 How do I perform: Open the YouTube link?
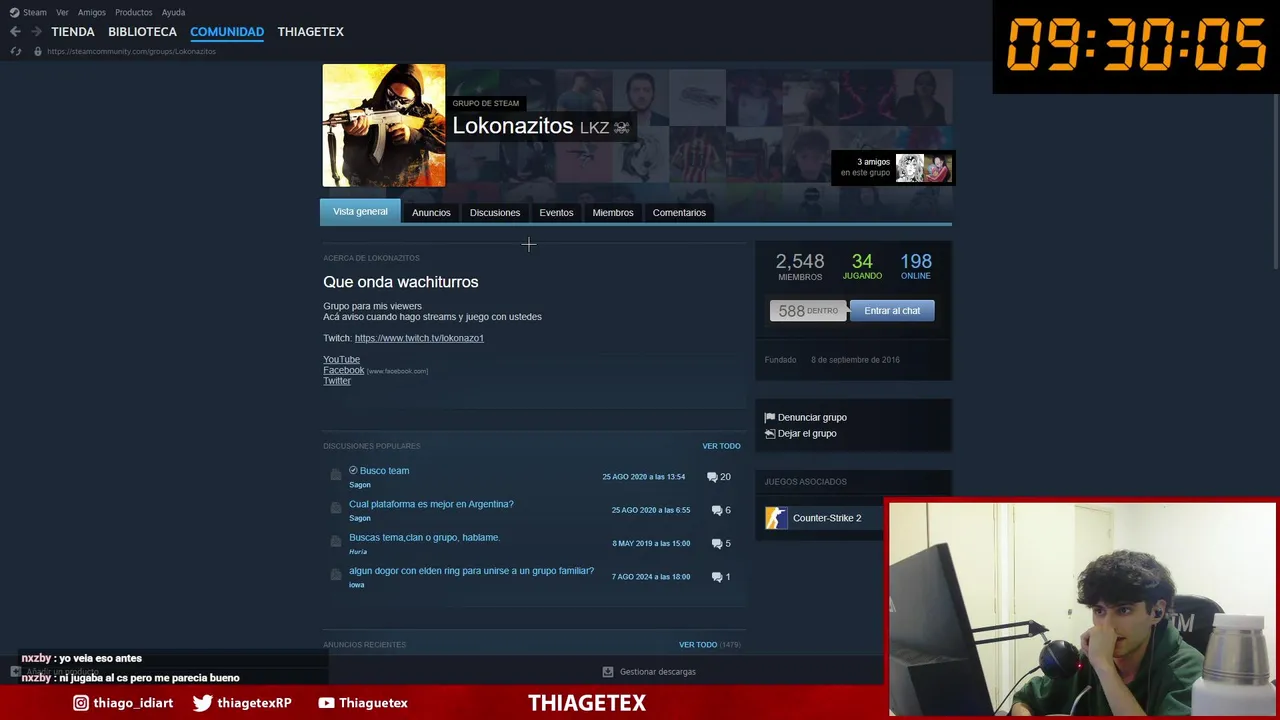tap(341, 359)
